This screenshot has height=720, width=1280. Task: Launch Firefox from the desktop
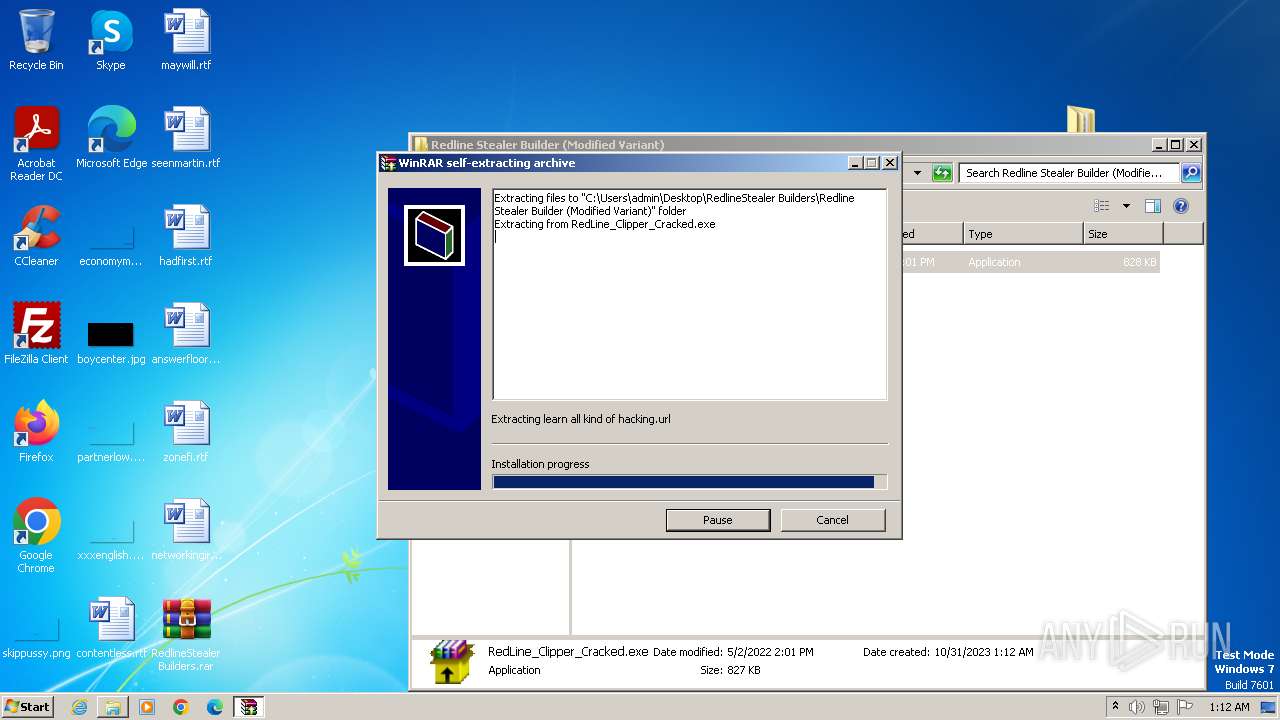point(36,431)
